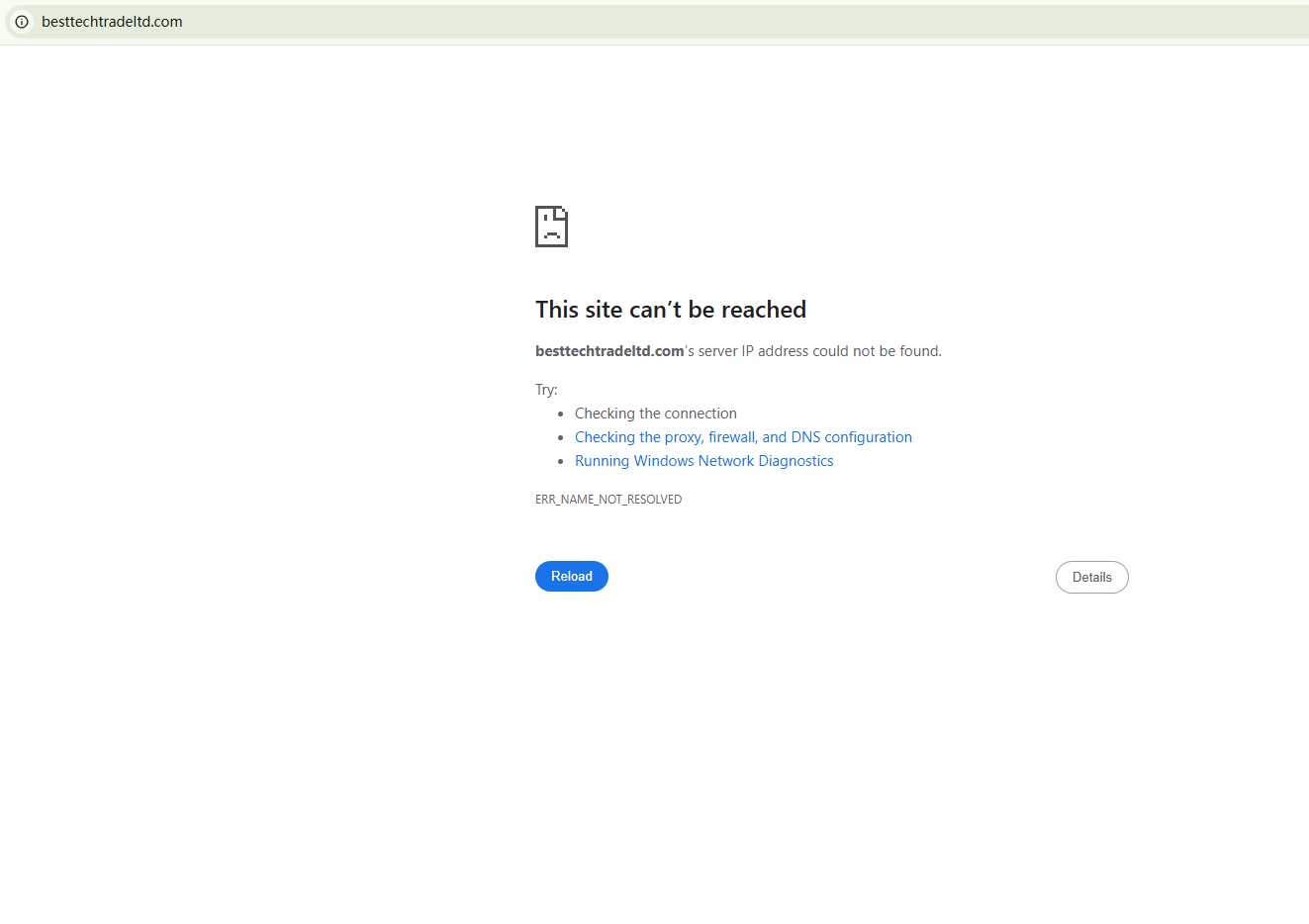Click the word firewall in the suggestion link
1309x924 pixels.
tap(733, 437)
